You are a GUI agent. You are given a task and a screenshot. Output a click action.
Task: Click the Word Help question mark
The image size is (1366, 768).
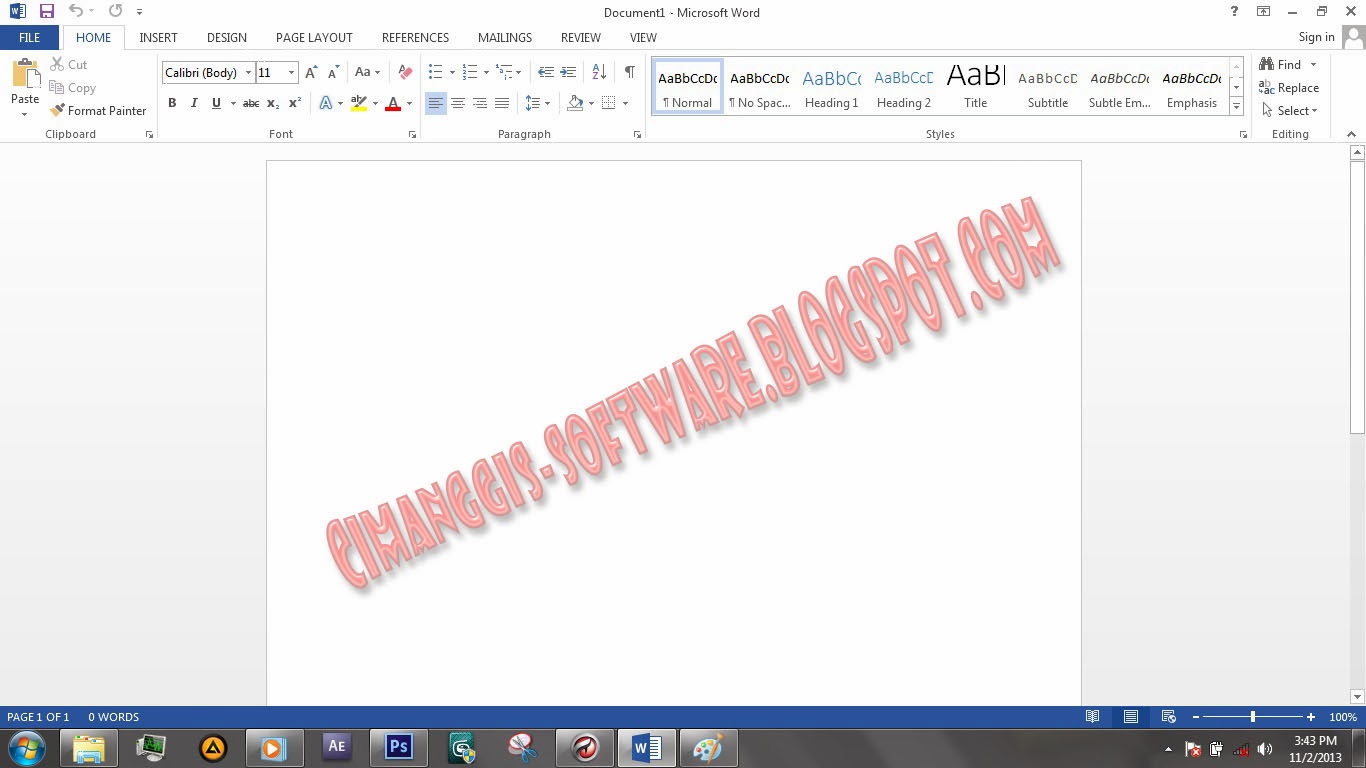(x=1234, y=11)
